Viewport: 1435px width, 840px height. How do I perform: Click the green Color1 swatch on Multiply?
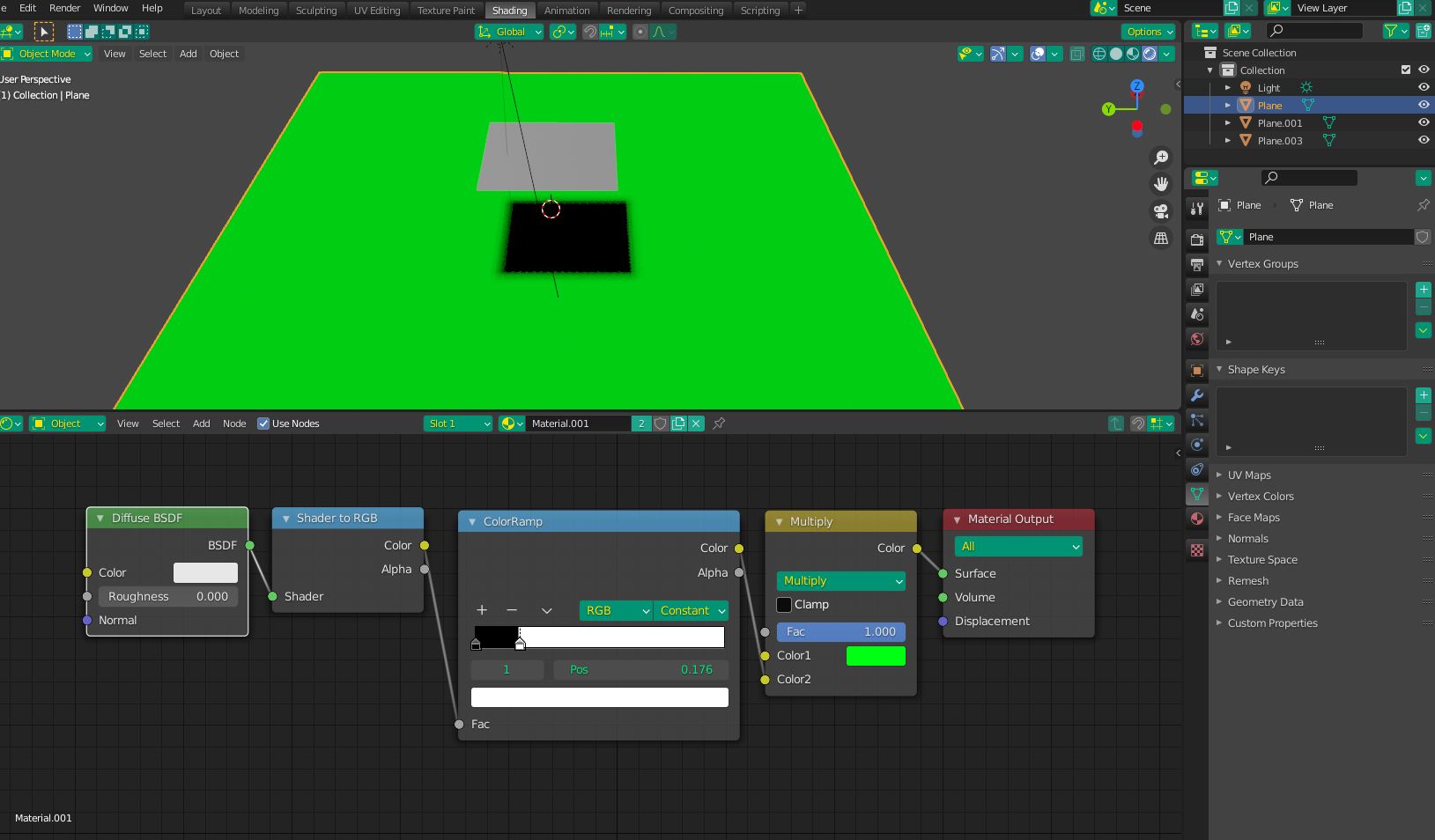tap(876, 656)
